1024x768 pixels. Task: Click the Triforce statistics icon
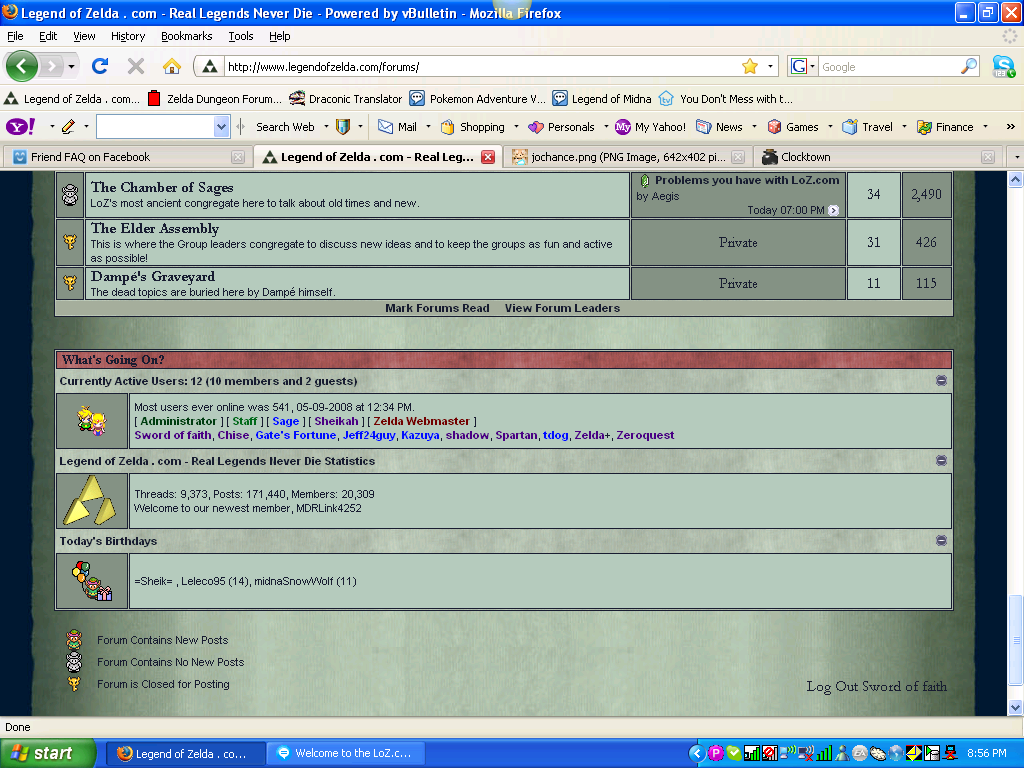click(x=91, y=501)
